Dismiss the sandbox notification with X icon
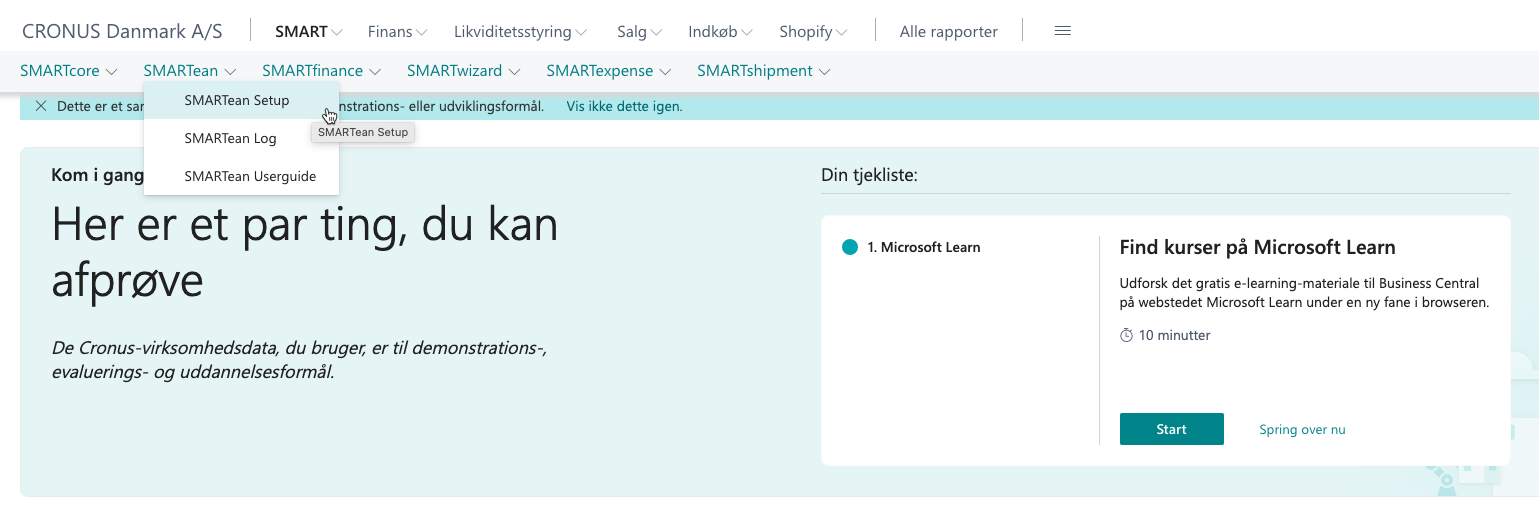The image size is (1539, 515). [x=41, y=106]
